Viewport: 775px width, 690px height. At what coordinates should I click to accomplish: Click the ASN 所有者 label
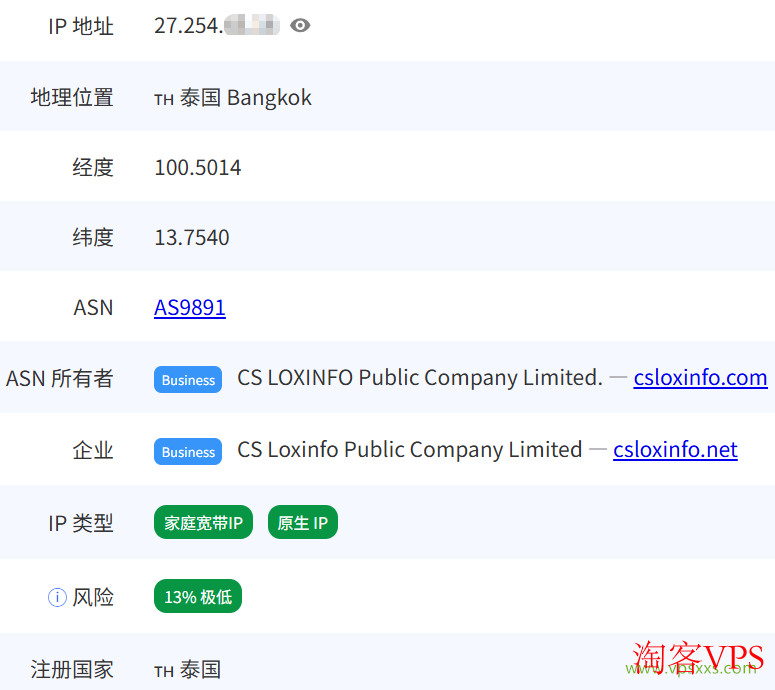click(60, 379)
